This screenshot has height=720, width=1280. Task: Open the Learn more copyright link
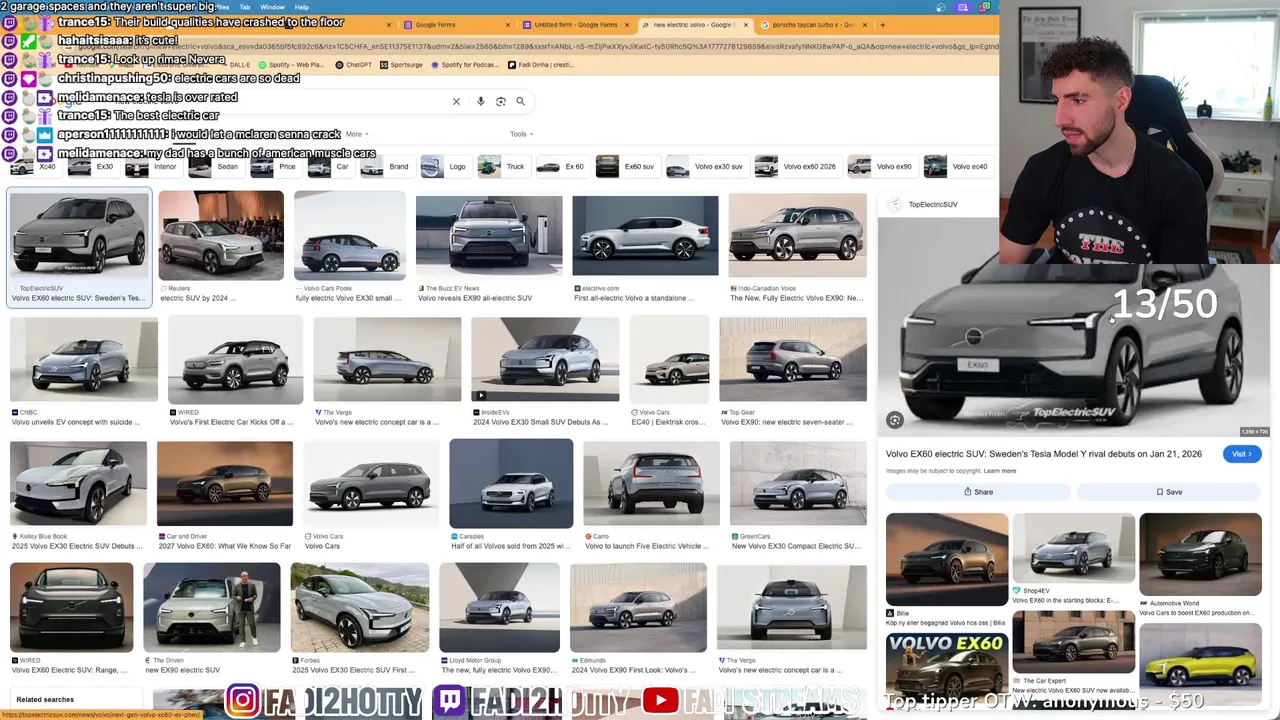(x=999, y=471)
